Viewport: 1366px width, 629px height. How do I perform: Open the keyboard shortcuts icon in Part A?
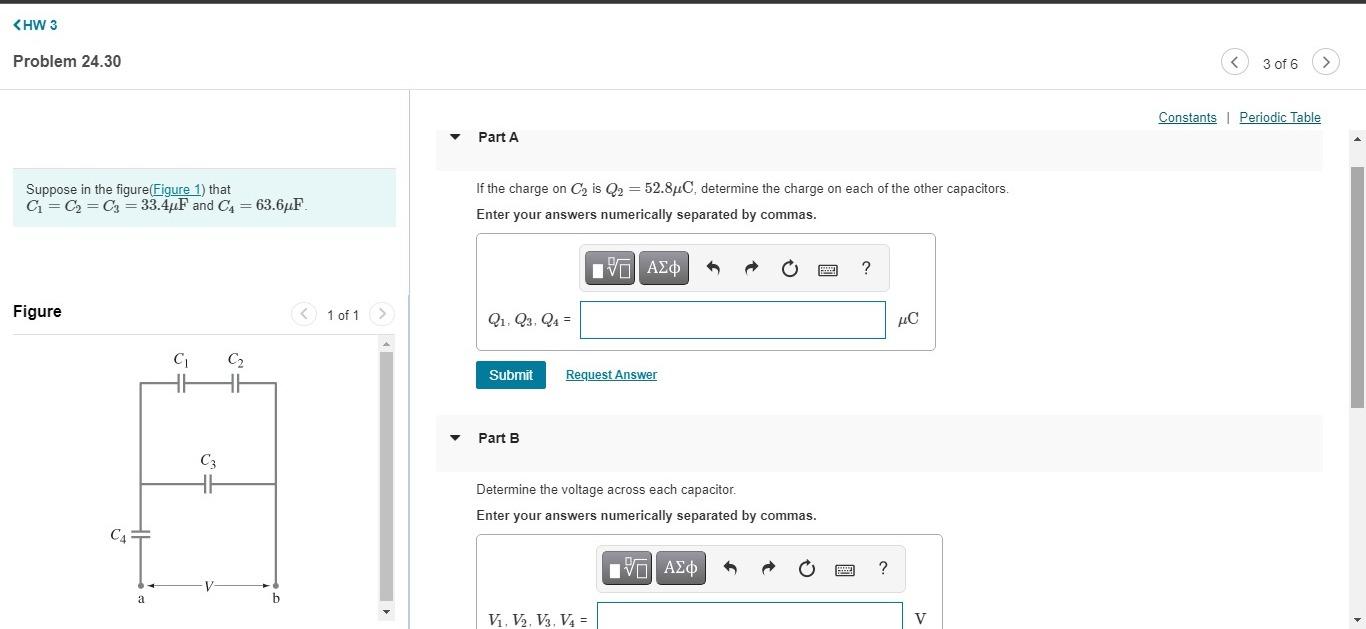pos(827,268)
